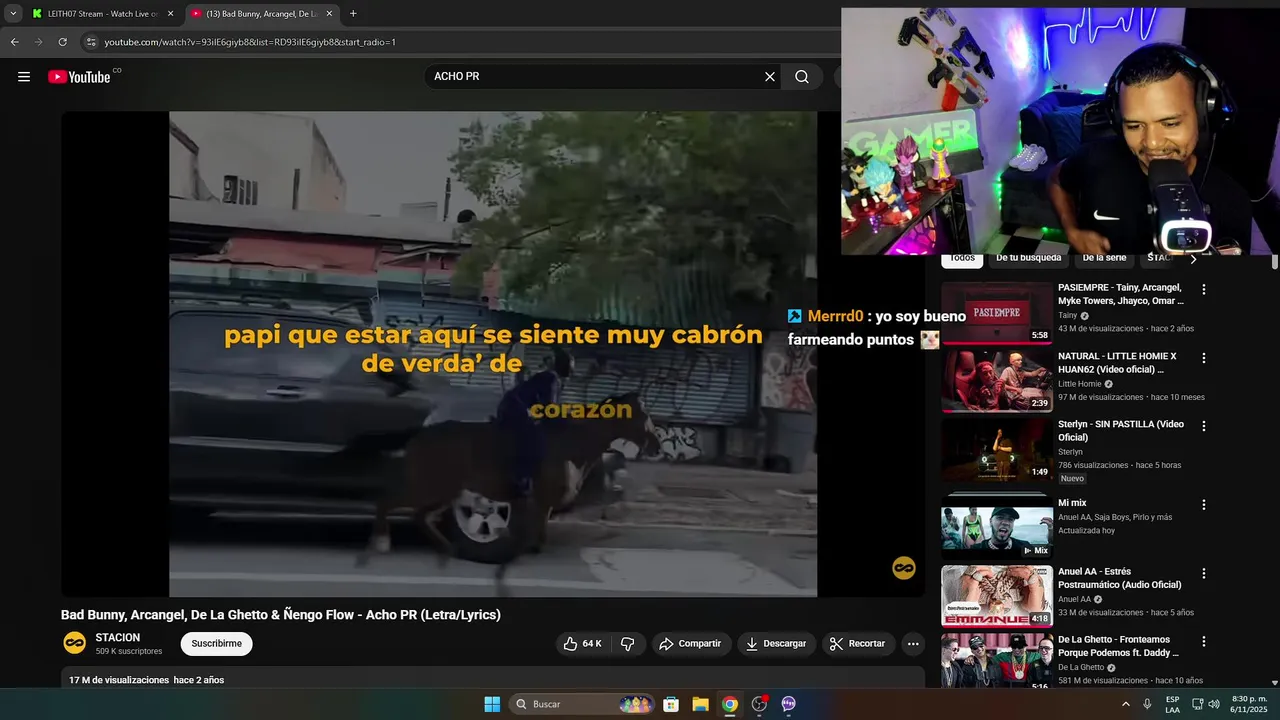Close the Bad Bunny YouTube tab
The height and width of the screenshot is (720, 1280).
pyautogui.click(x=329, y=14)
